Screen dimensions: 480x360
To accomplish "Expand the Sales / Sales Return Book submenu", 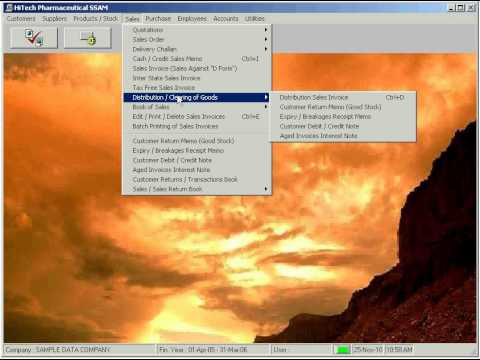I will [x=197, y=189].
